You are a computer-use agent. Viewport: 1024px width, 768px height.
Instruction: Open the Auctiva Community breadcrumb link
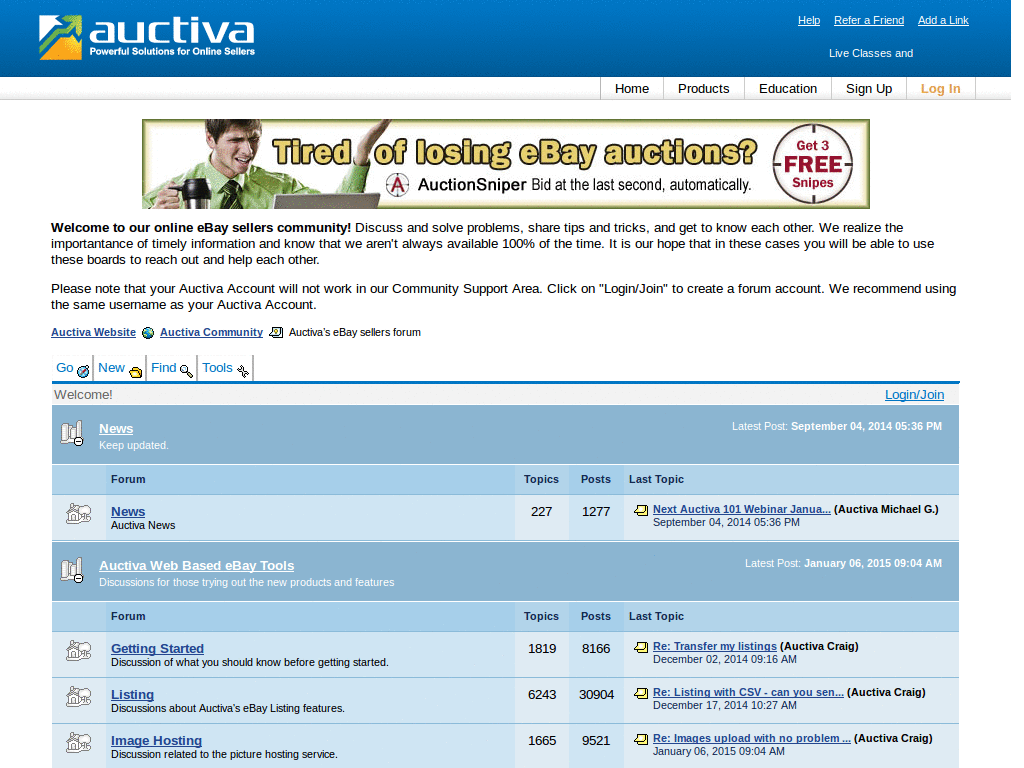pyautogui.click(x=212, y=332)
